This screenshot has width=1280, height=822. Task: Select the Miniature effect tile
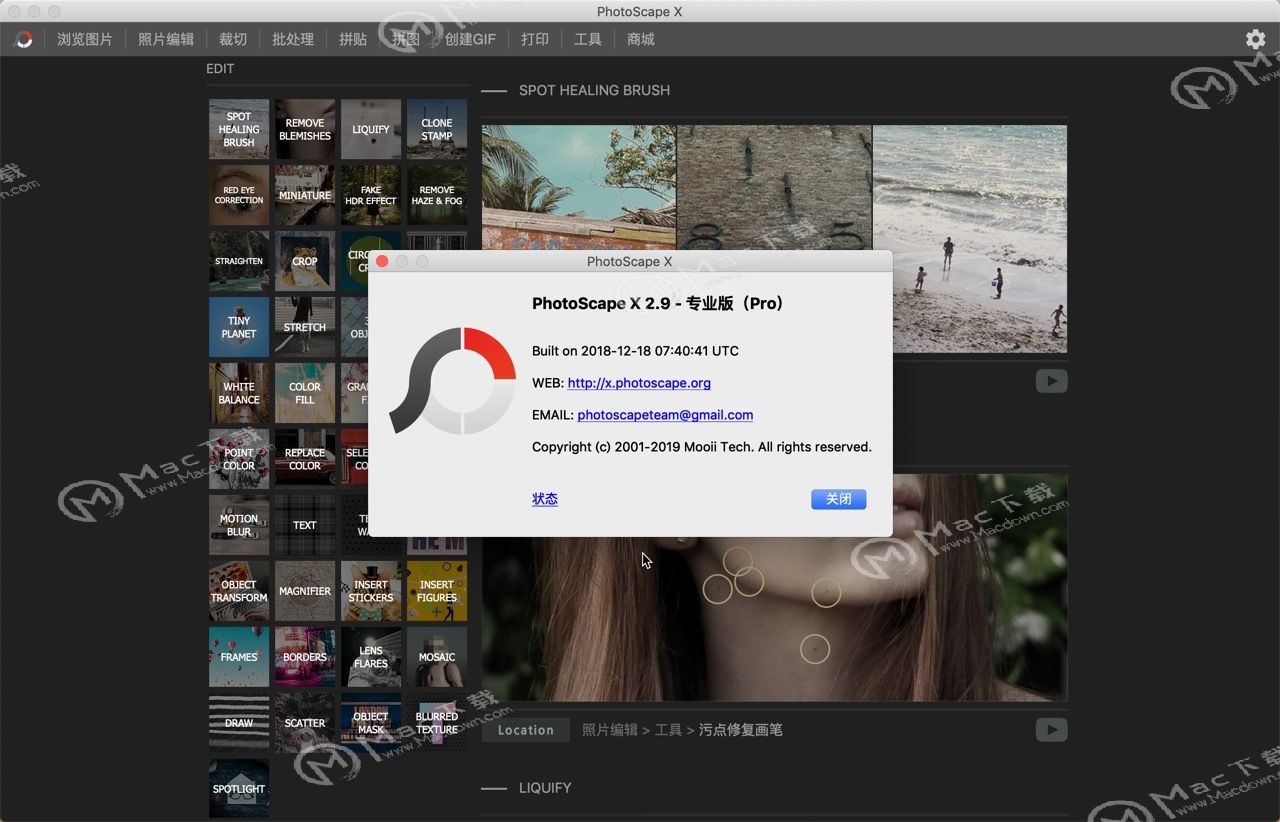coord(305,195)
